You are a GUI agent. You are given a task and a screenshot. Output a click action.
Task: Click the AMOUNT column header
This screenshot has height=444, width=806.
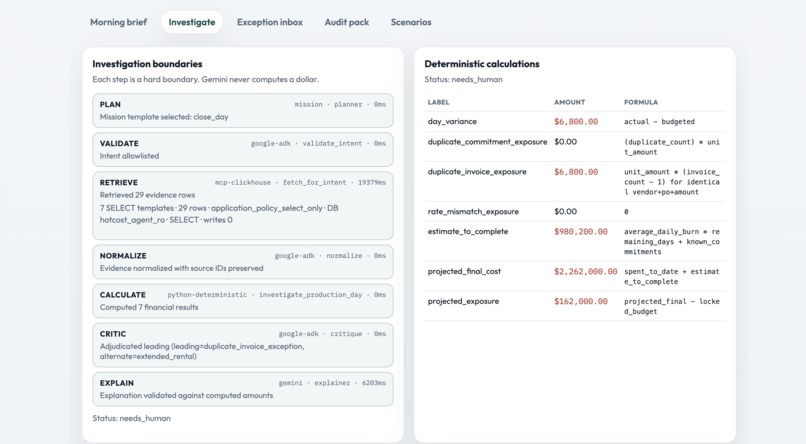(569, 102)
